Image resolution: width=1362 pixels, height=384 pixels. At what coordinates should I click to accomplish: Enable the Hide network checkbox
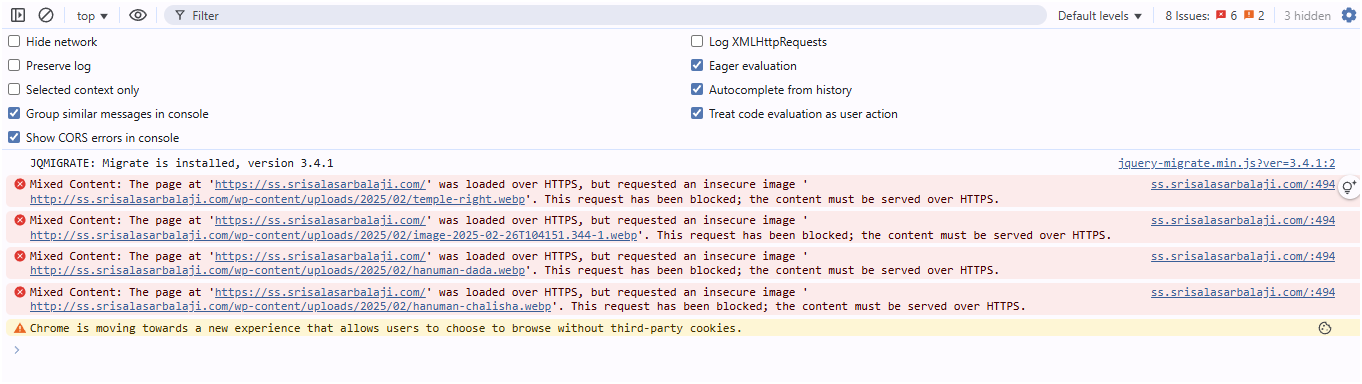[14, 42]
